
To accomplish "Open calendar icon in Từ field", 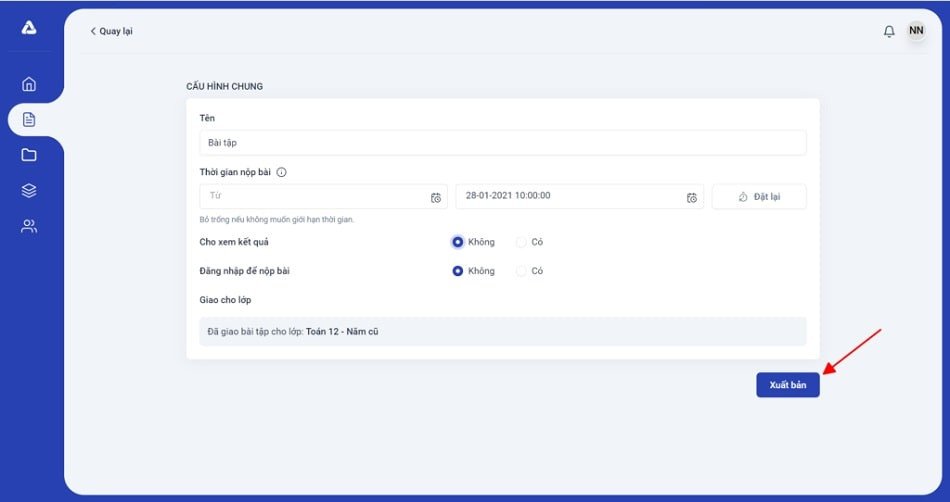I will (436, 197).
